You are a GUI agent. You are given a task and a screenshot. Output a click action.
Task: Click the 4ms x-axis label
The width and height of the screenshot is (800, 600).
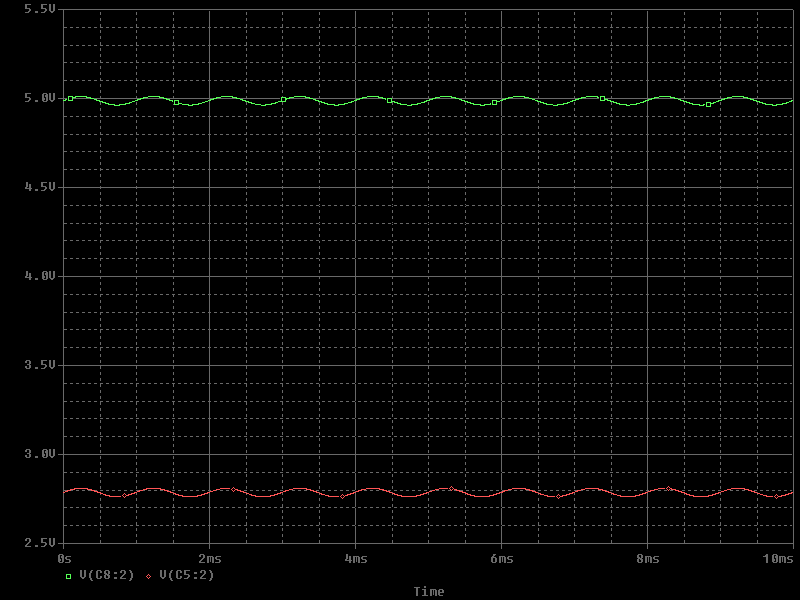pos(356,559)
